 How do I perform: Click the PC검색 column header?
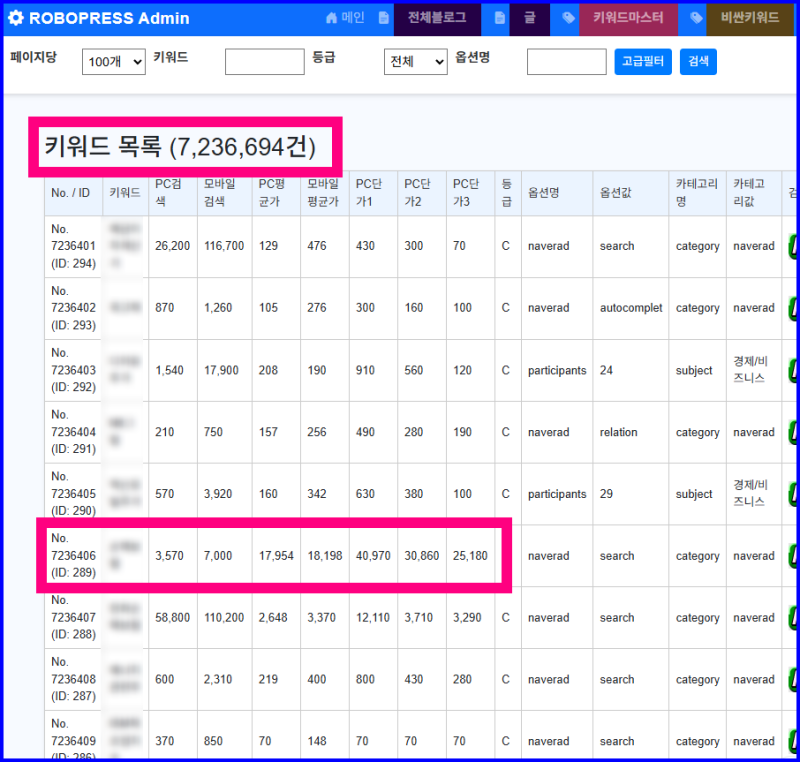(173, 193)
